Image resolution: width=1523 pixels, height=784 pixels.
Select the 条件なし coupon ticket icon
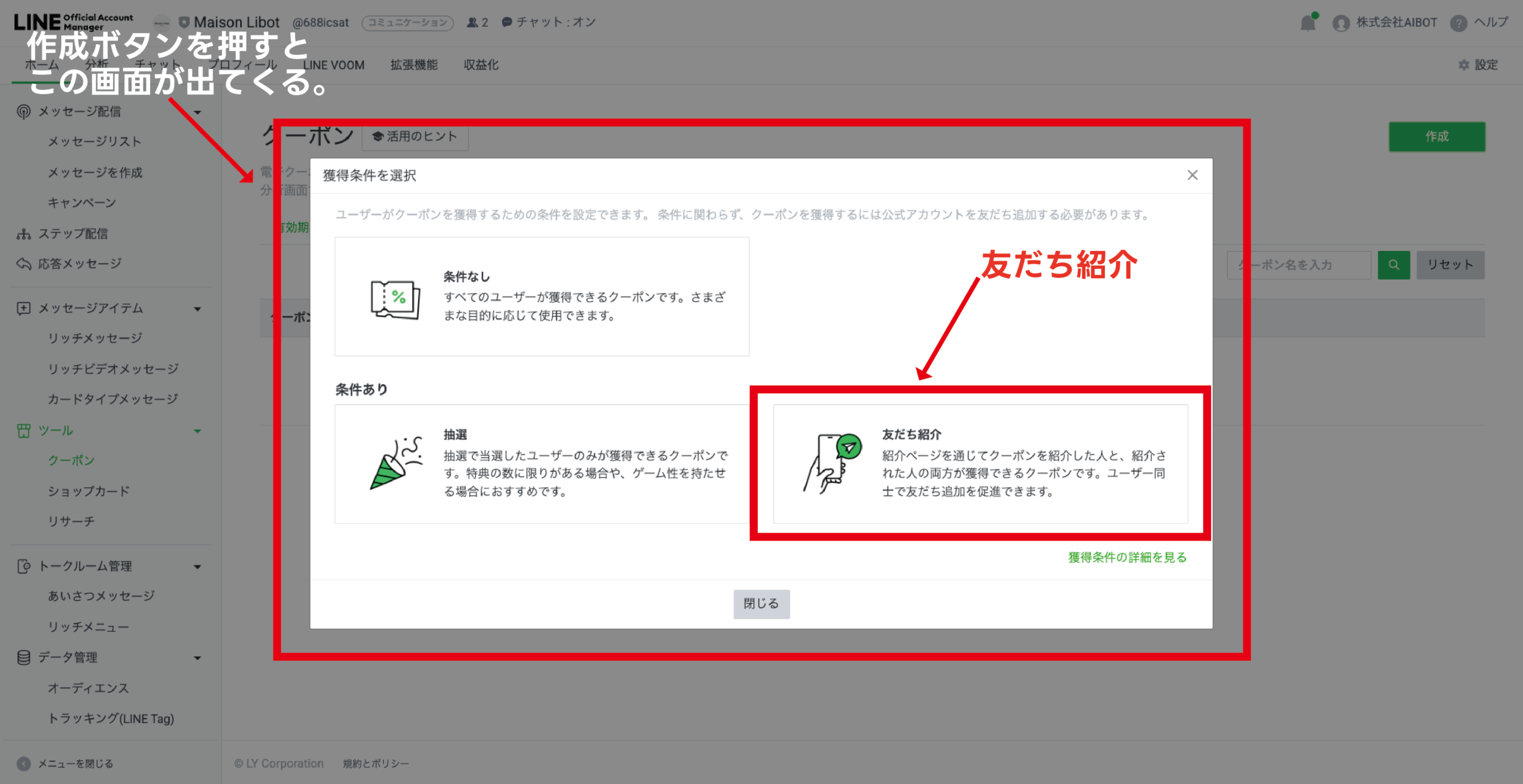pyautogui.click(x=395, y=299)
